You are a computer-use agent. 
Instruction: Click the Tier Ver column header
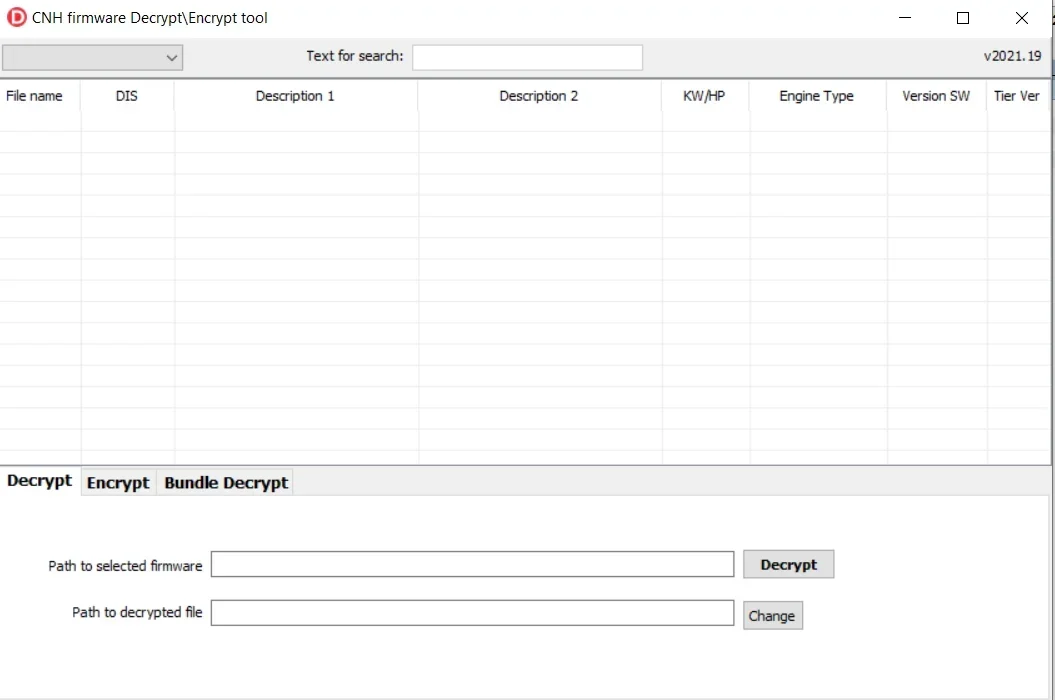(1017, 96)
